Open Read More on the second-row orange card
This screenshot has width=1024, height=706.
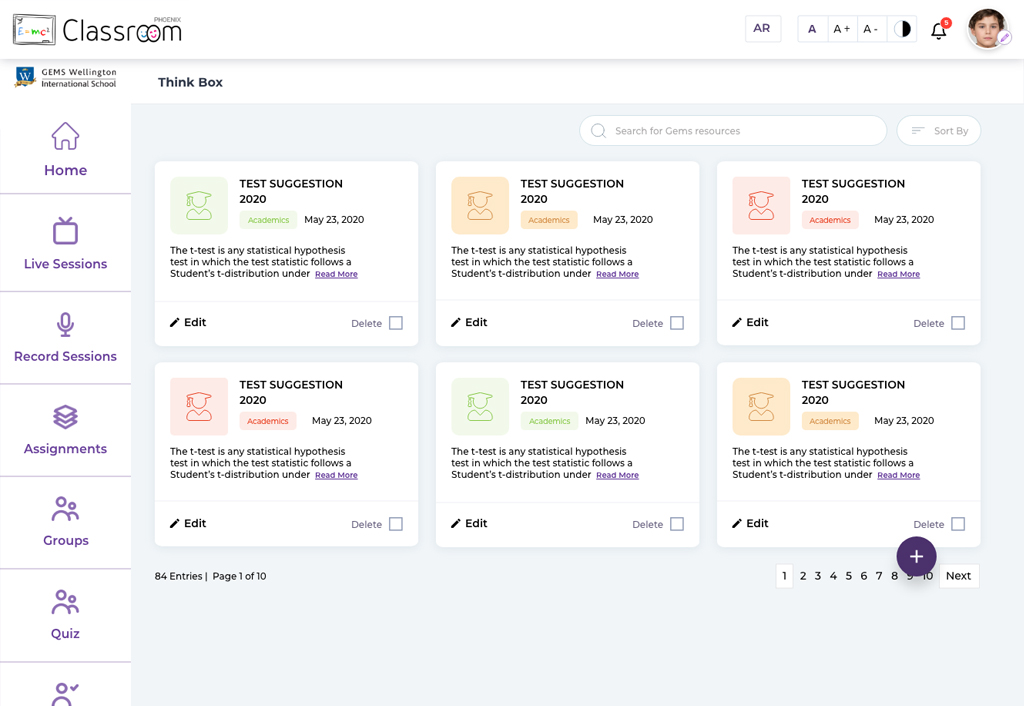(899, 475)
